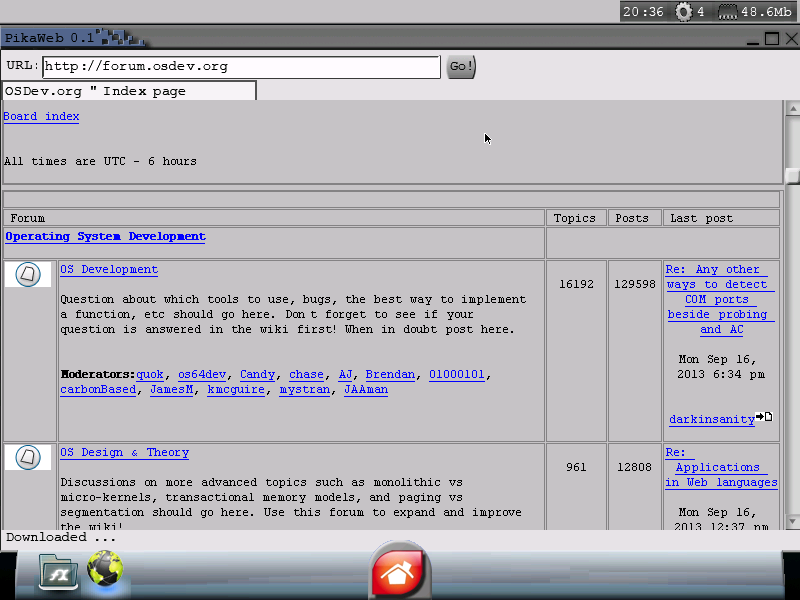Open the Operating System Development category link
Image resolution: width=800 pixels, height=600 pixels.
coord(106,236)
